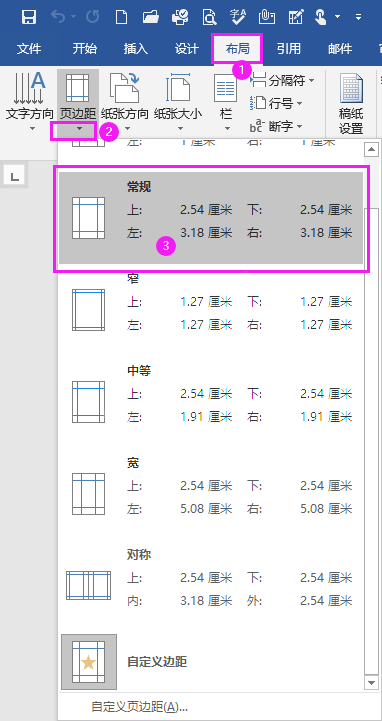Open the 行号 line numbers menu
Viewport: 382px width, 721px height.
coord(277,103)
